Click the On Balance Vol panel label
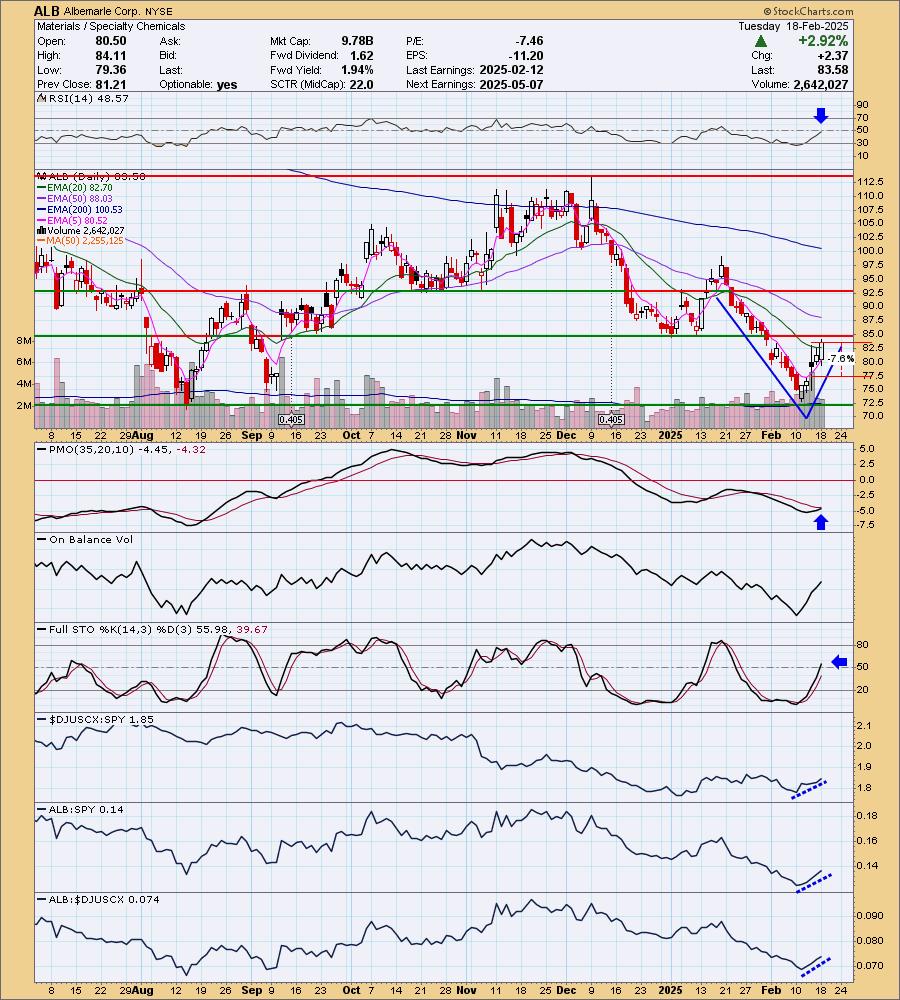Screen dimensions: 900x1000 coord(91,540)
